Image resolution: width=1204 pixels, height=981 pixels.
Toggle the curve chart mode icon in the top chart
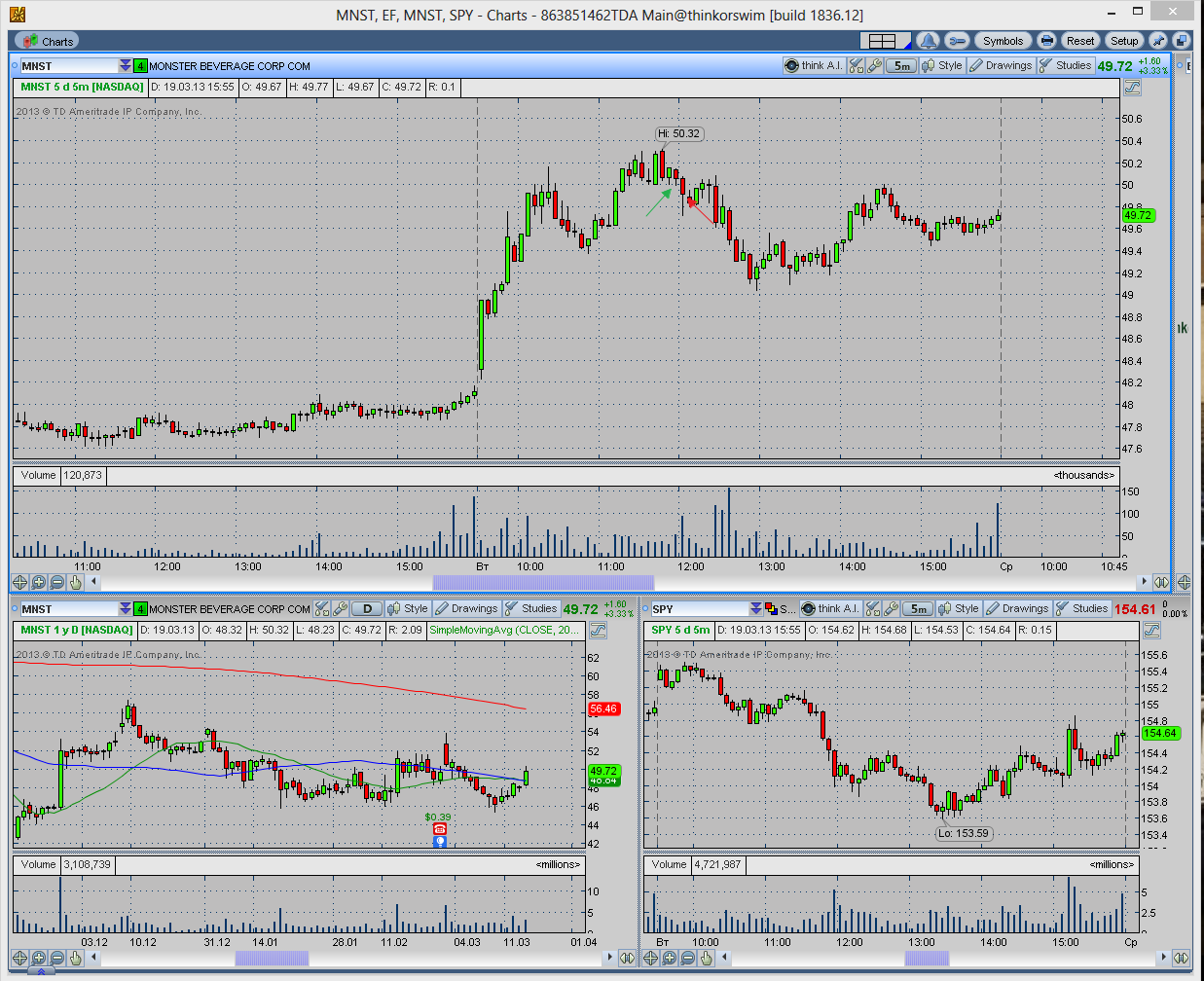click(x=1131, y=87)
